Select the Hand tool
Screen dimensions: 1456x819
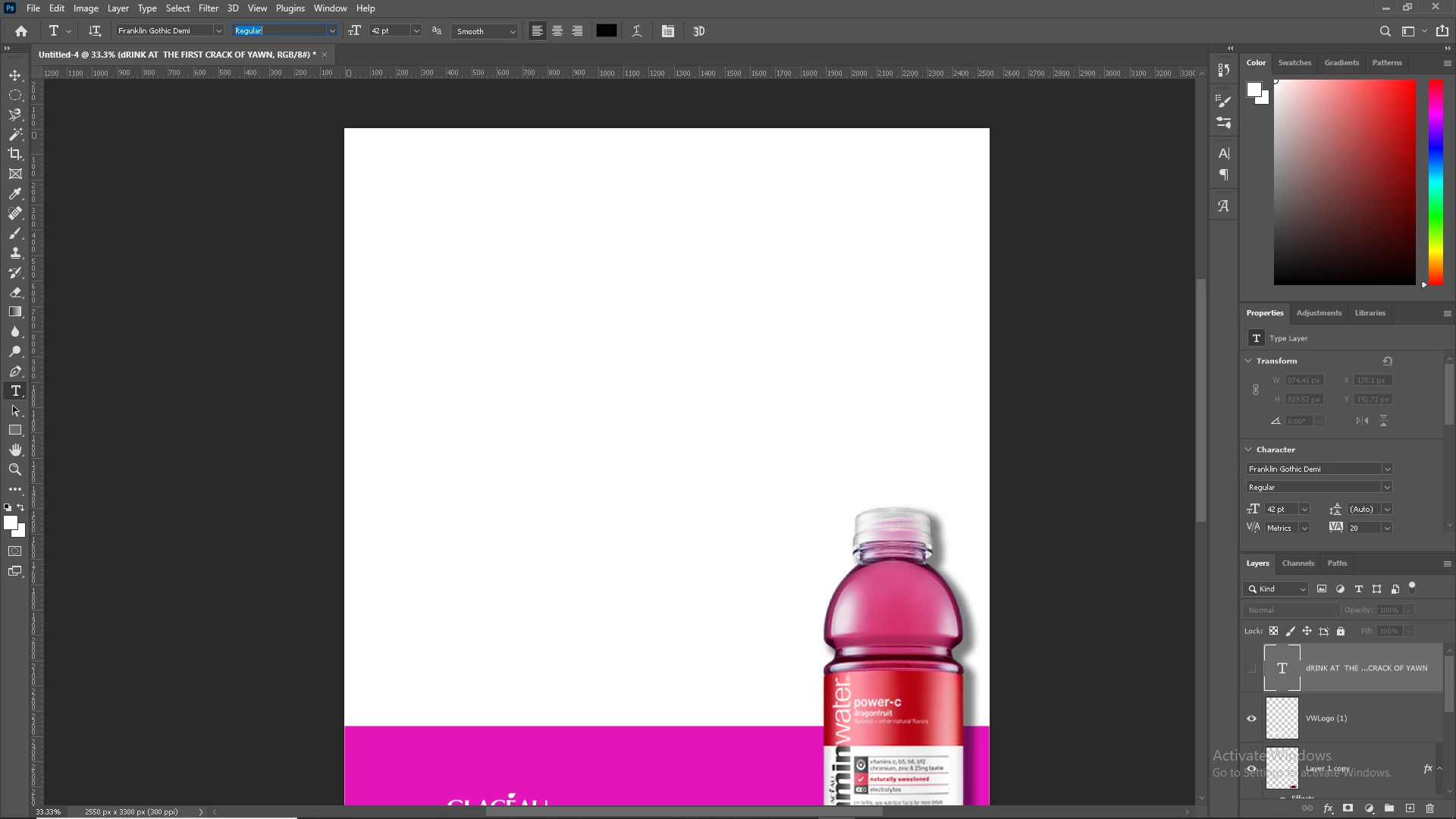point(15,450)
